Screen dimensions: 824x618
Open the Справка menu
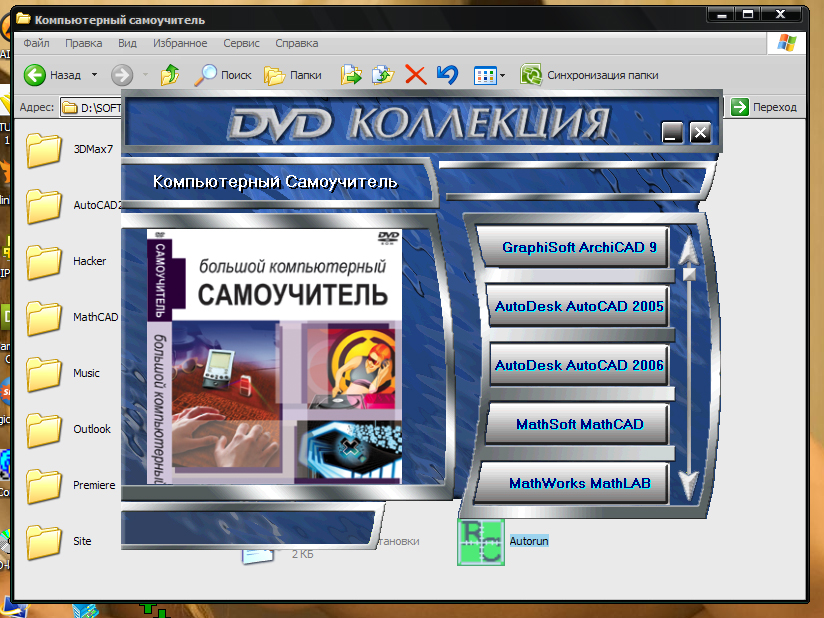coord(296,43)
